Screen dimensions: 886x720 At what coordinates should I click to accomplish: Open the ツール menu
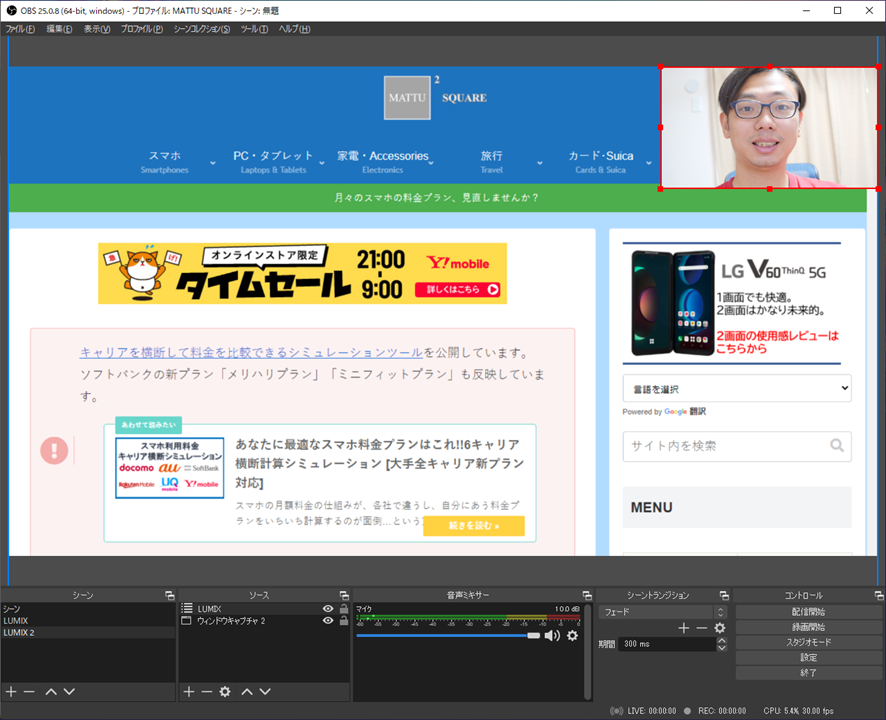[254, 29]
